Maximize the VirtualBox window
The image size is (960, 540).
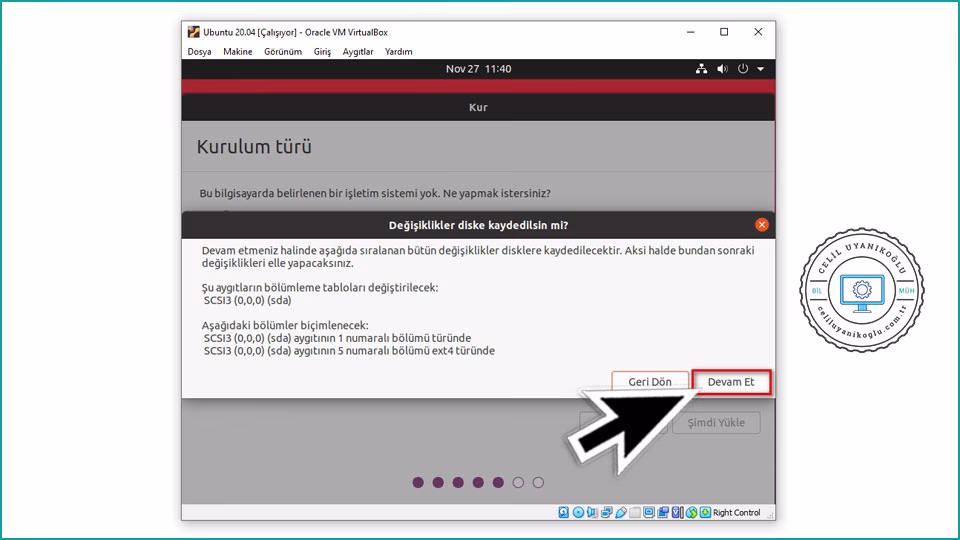click(x=724, y=32)
